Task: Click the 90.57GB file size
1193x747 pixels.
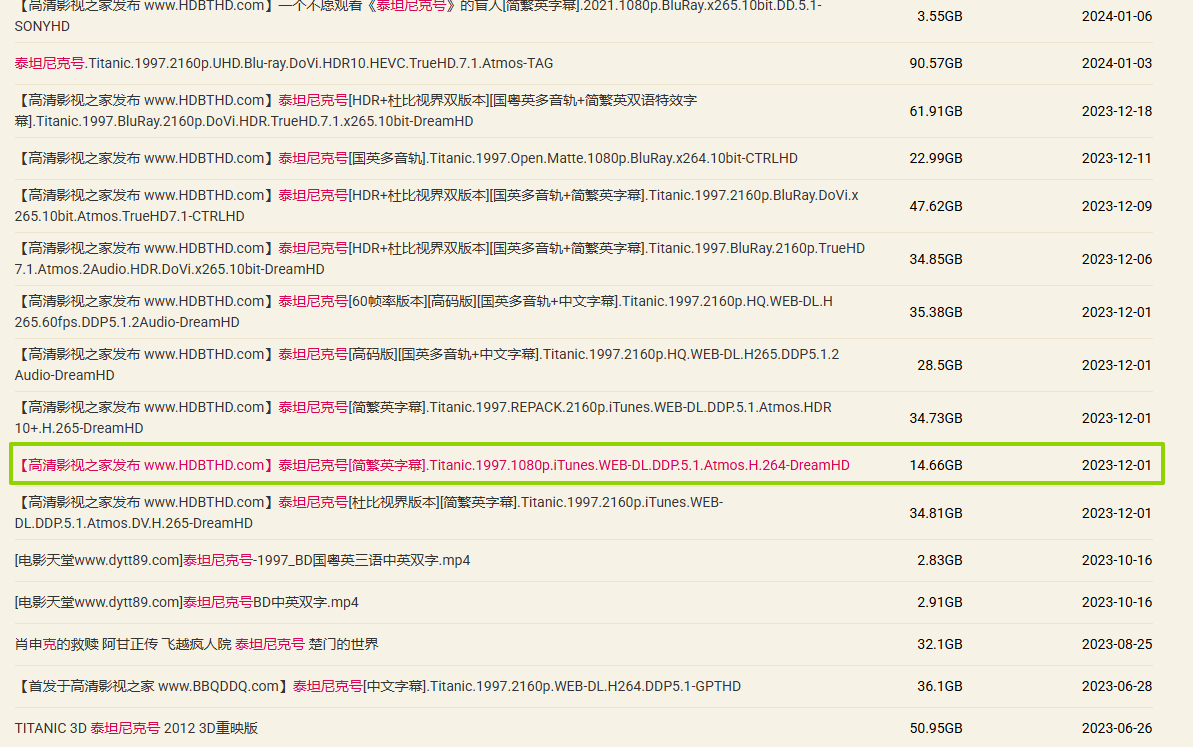Action: click(x=936, y=63)
